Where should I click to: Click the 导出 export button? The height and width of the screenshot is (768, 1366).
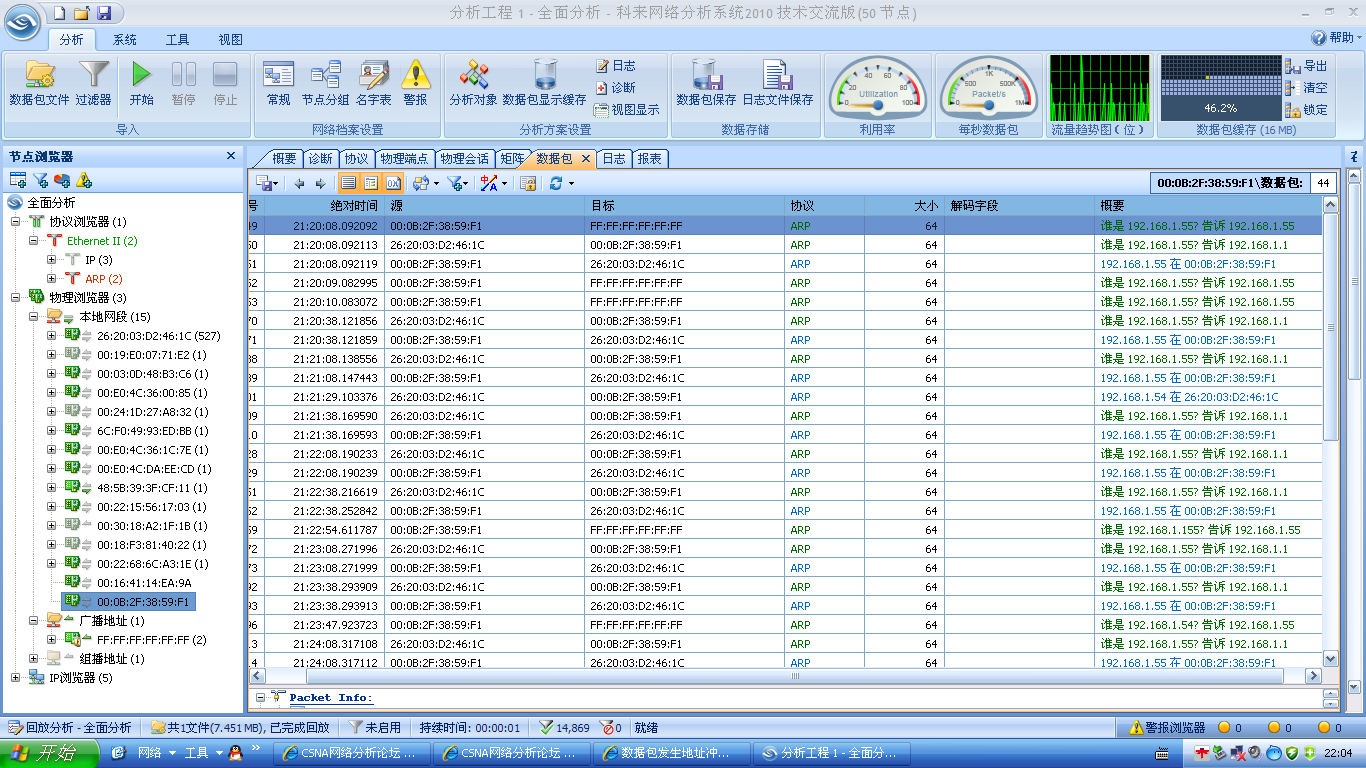point(1307,66)
